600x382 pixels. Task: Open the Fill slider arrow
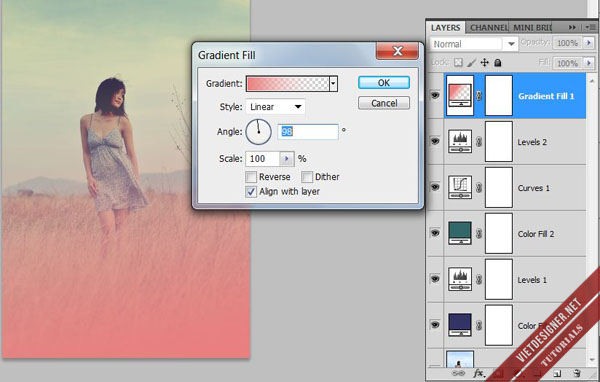[589, 62]
